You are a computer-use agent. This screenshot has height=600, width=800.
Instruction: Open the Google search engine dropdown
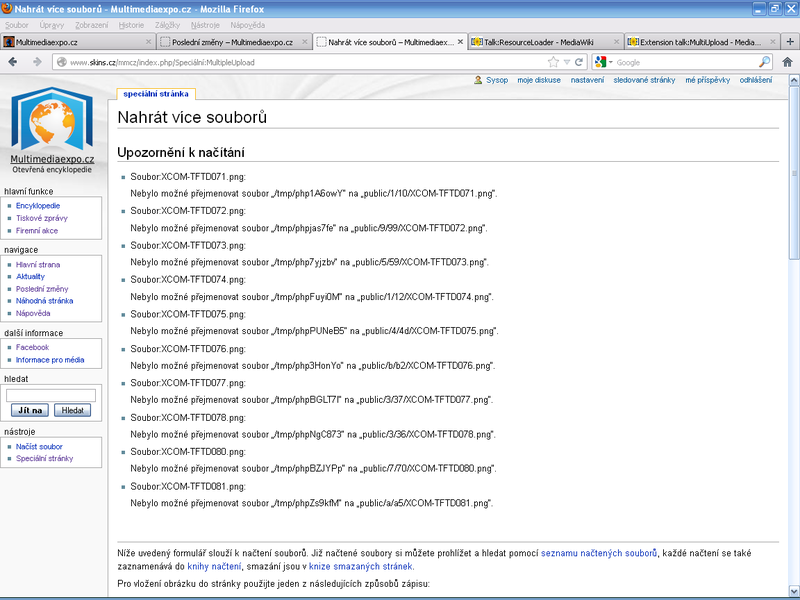coord(605,62)
